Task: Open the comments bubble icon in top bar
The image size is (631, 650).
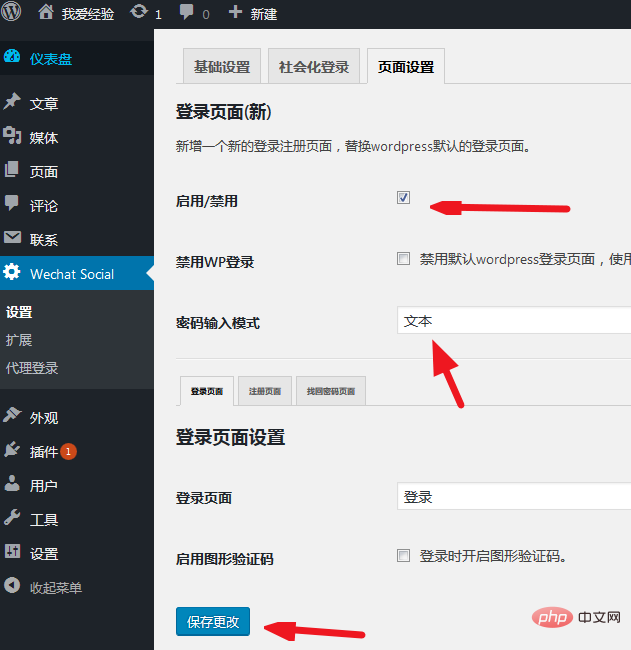Action: 187,14
